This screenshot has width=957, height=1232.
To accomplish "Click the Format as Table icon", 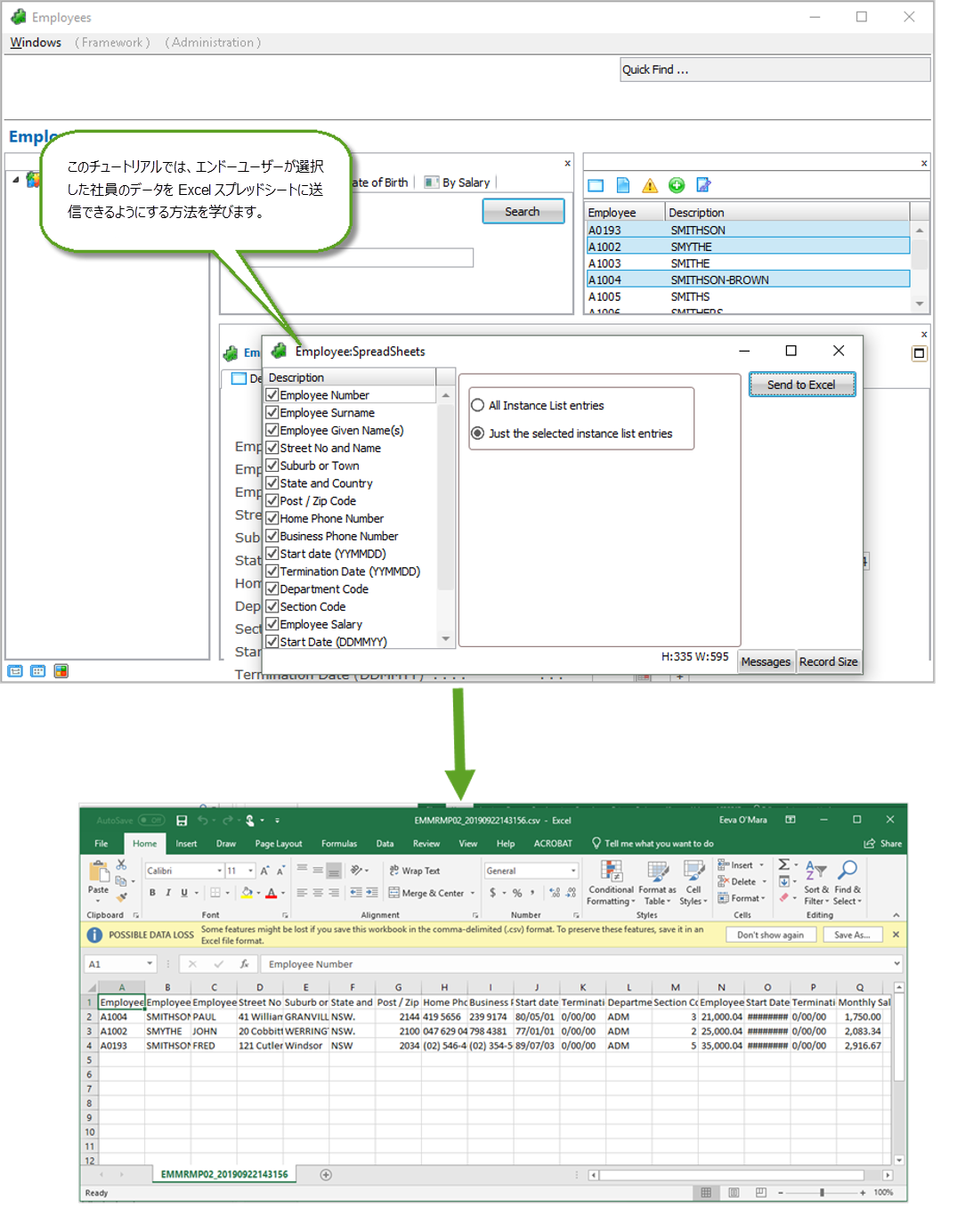I will tap(657, 871).
